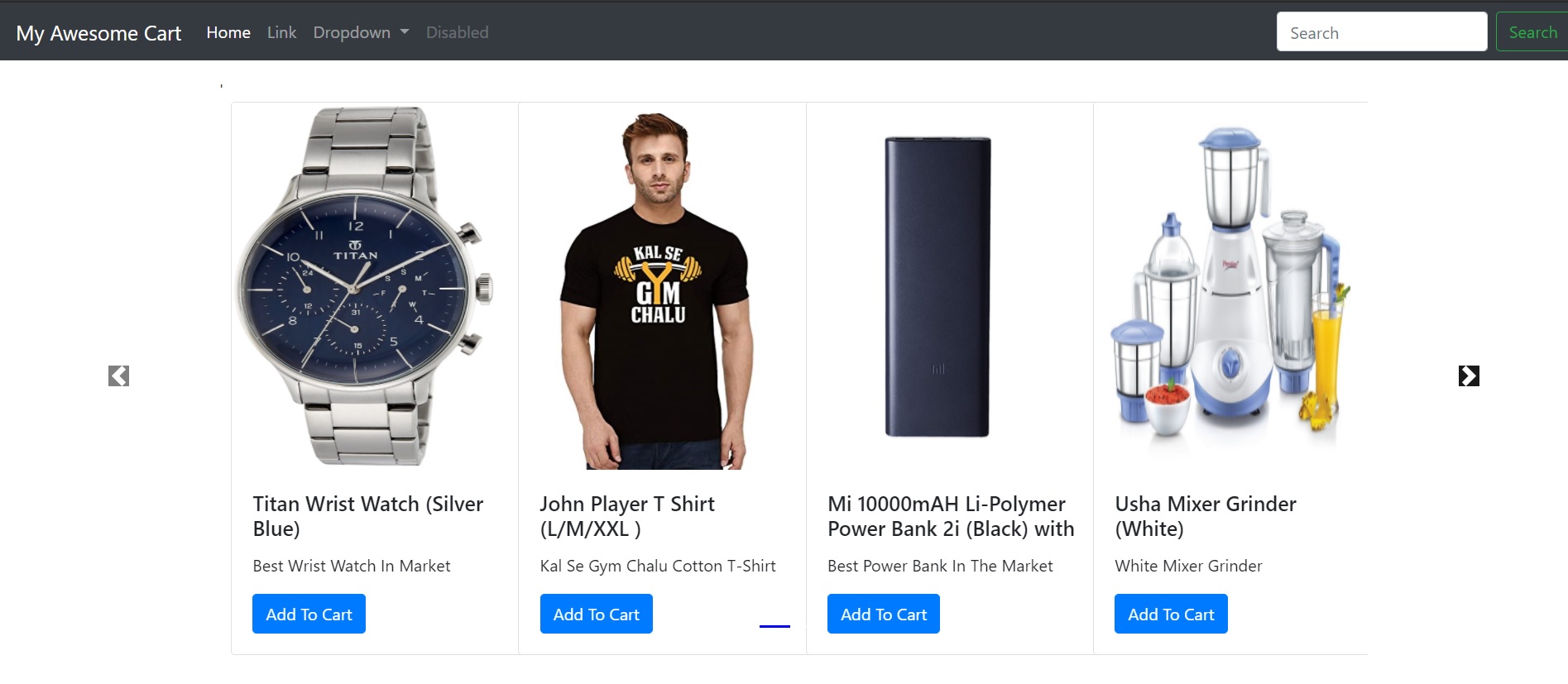Add John Player T Shirt to cart

596,614
